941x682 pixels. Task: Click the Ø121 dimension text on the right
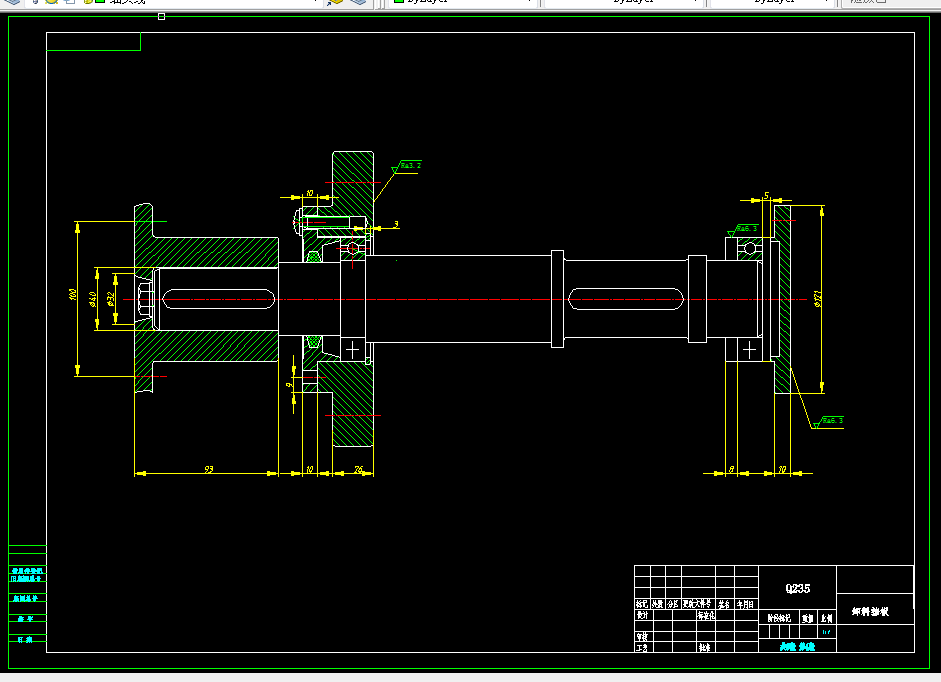click(x=818, y=299)
